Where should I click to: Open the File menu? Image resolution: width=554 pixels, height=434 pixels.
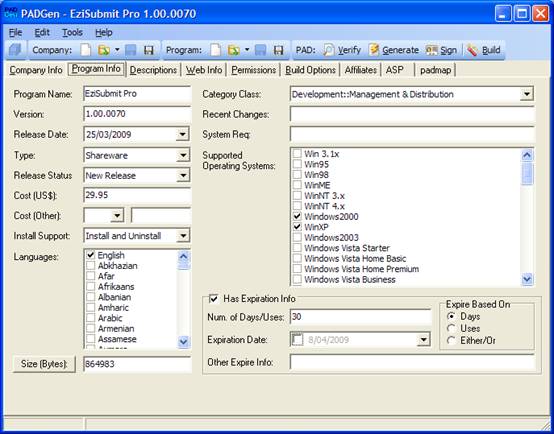(15, 33)
